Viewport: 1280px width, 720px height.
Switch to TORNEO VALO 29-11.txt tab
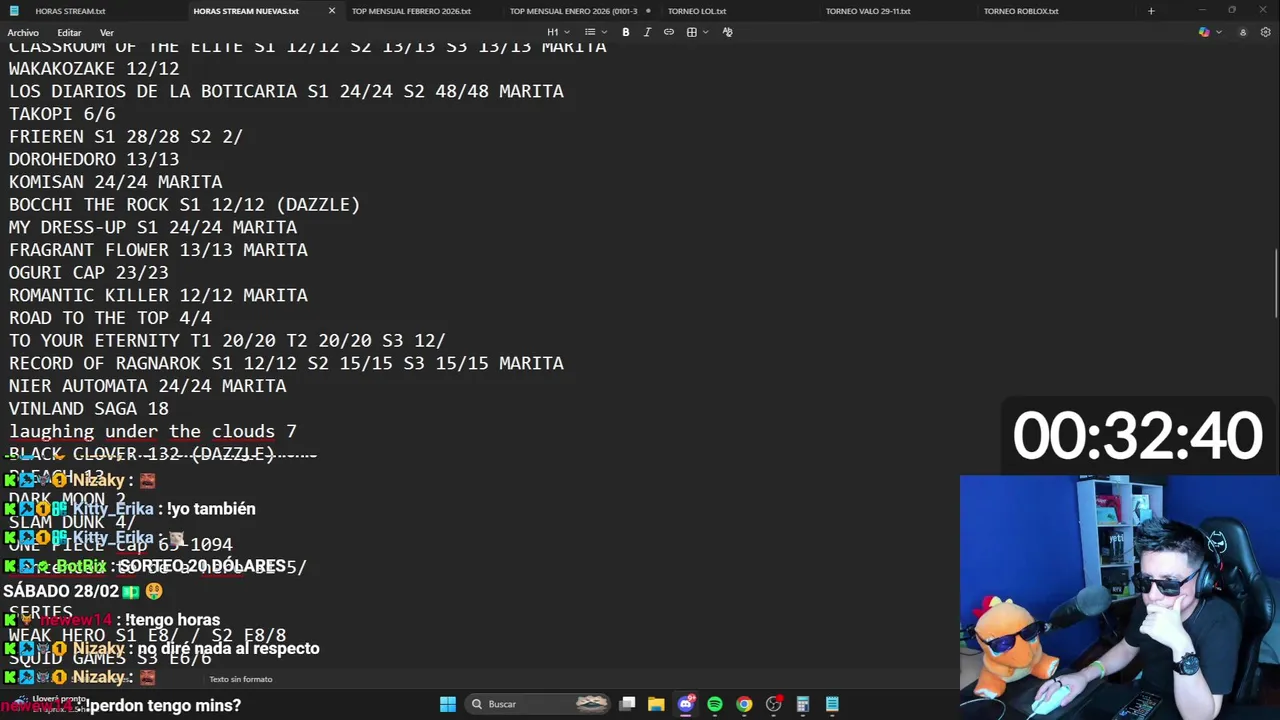(868, 11)
